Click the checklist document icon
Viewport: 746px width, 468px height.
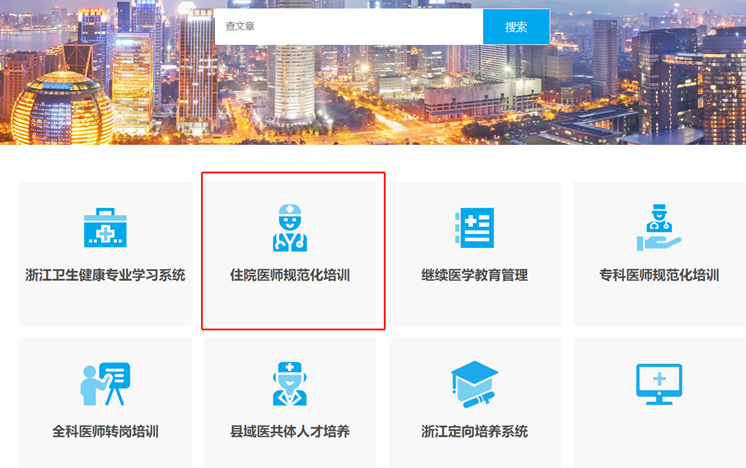(474, 228)
